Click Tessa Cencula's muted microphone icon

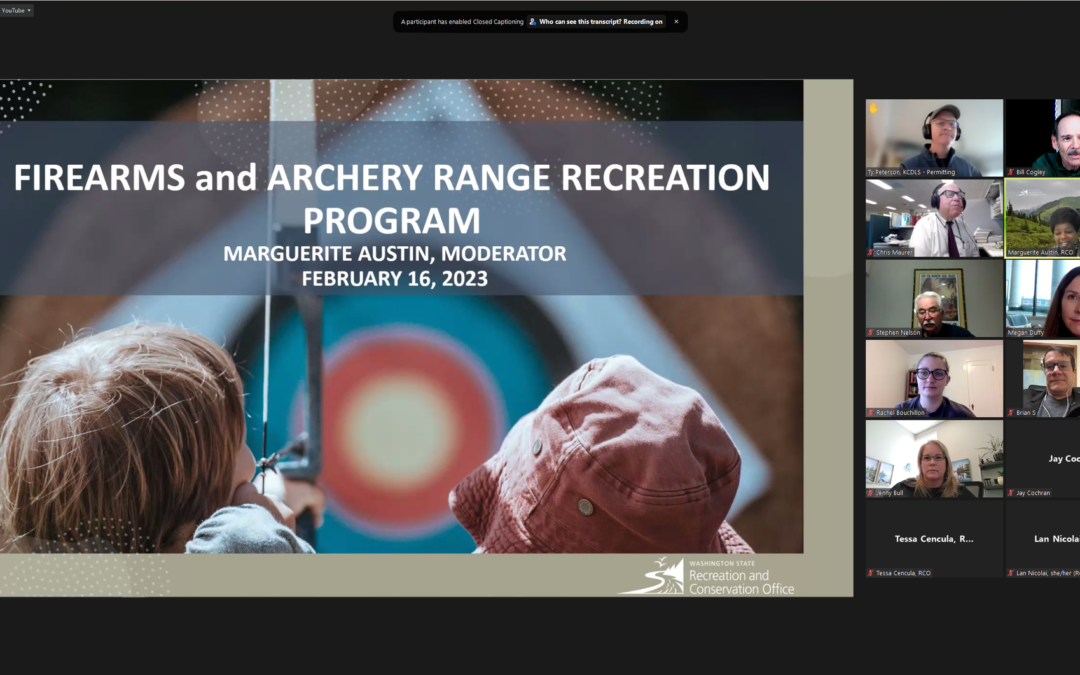(x=871, y=573)
